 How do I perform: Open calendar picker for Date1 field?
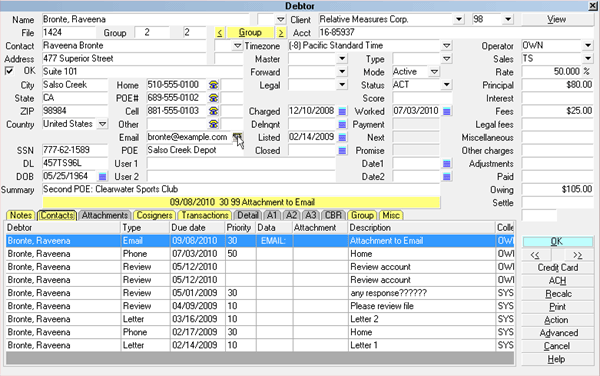pos(446,164)
